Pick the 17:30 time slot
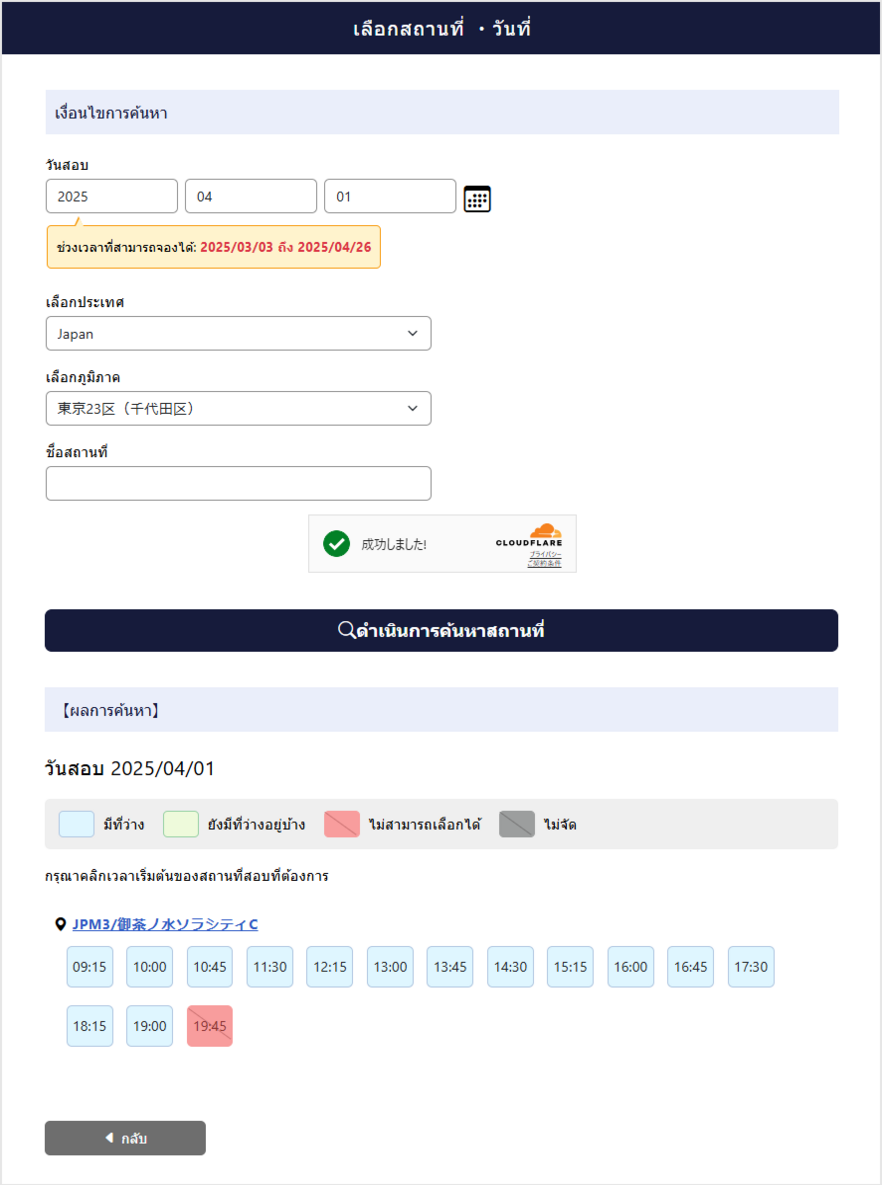 coord(751,967)
